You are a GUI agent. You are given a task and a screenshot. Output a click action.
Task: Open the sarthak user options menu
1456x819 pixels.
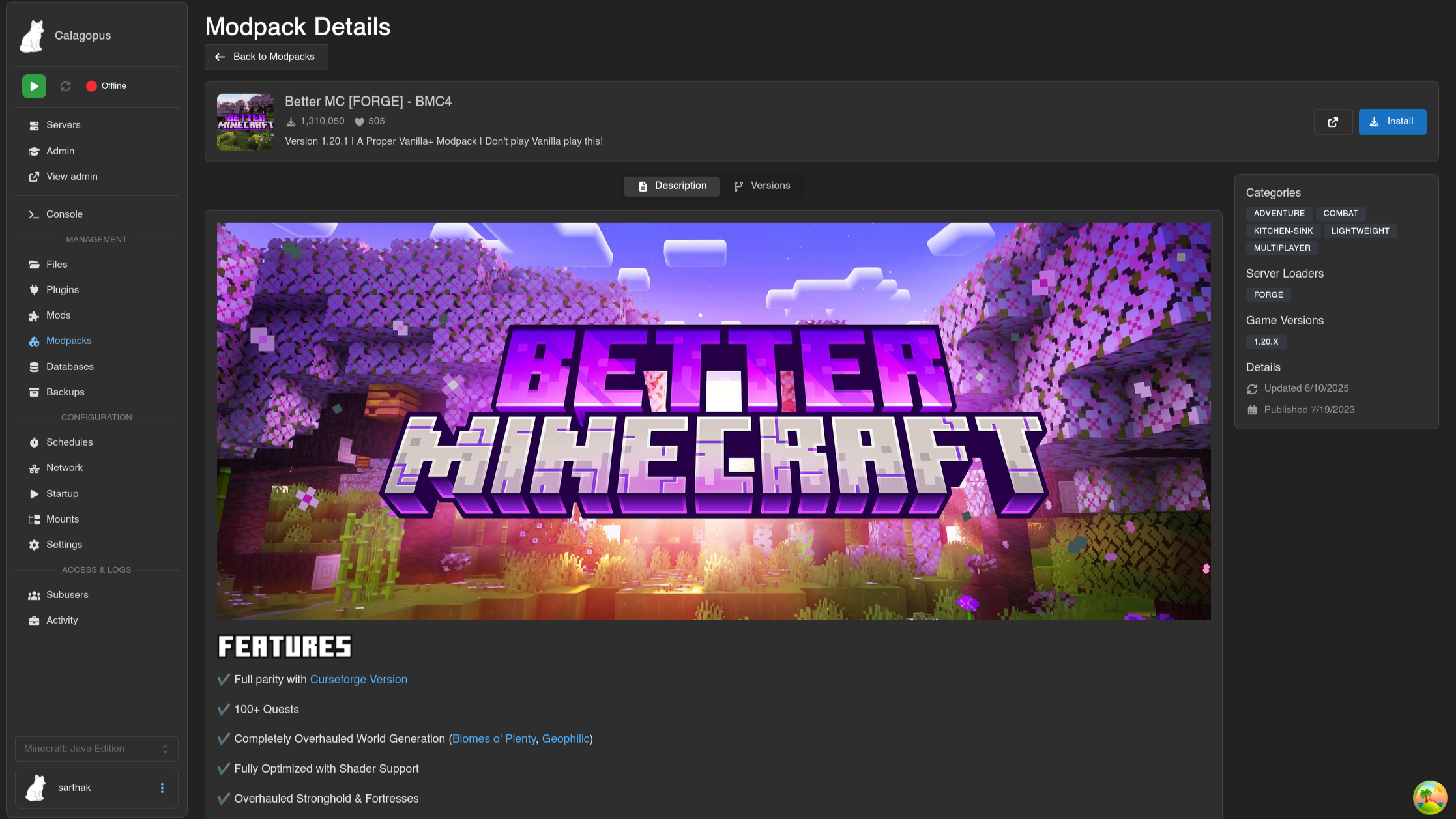[x=162, y=788]
